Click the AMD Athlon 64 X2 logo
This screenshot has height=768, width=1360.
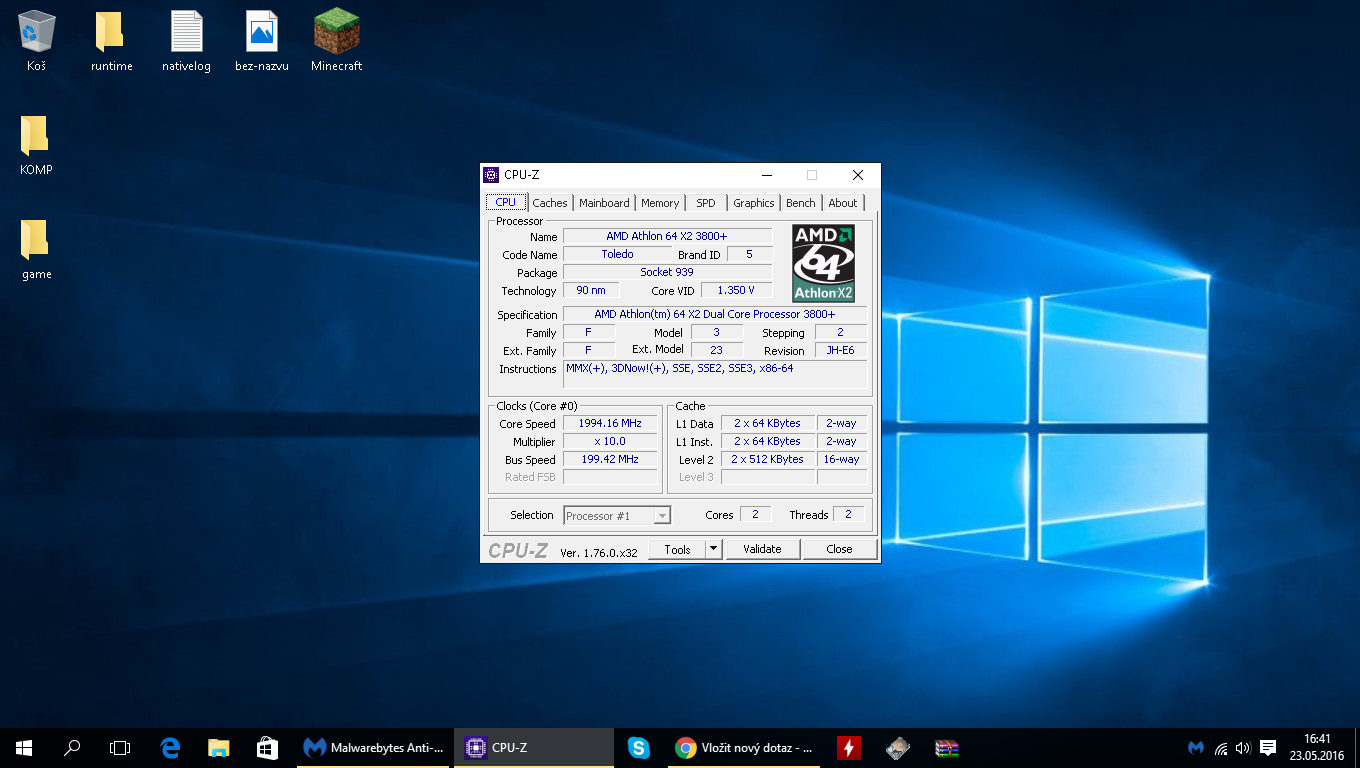click(822, 263)
